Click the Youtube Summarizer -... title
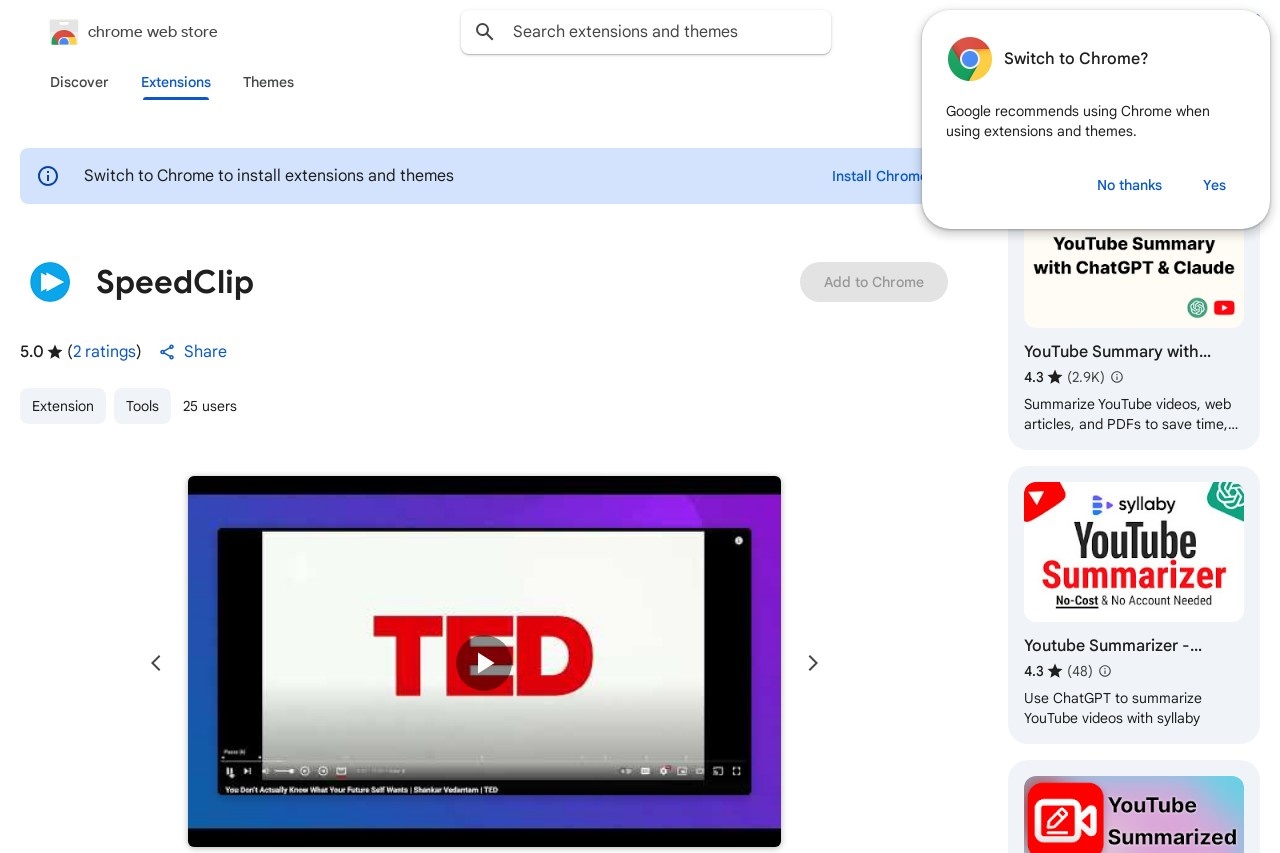This screenshot has width=1280, height=853. coord(1113,645)
